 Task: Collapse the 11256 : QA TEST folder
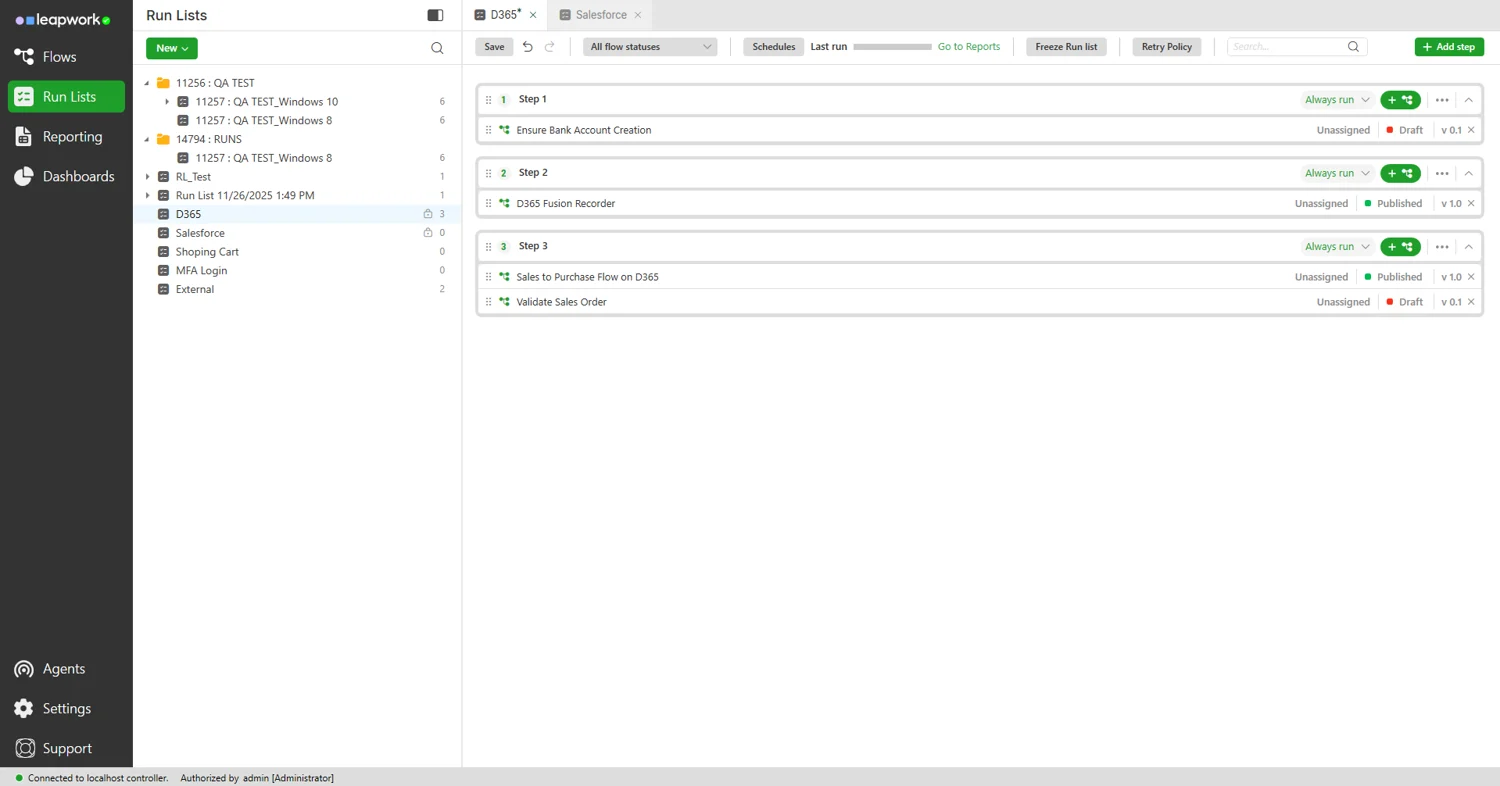148,83
